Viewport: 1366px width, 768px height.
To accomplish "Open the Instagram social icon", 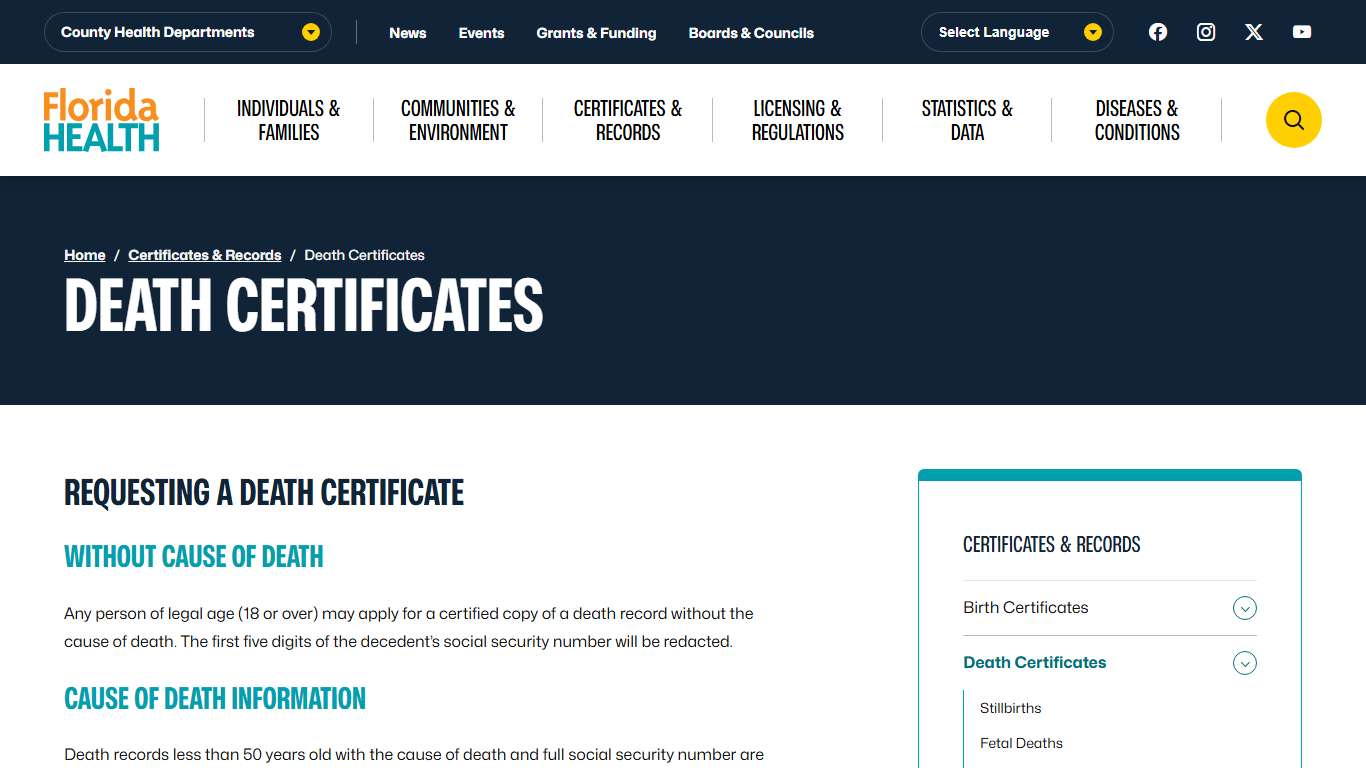I will coord(1205,31).
